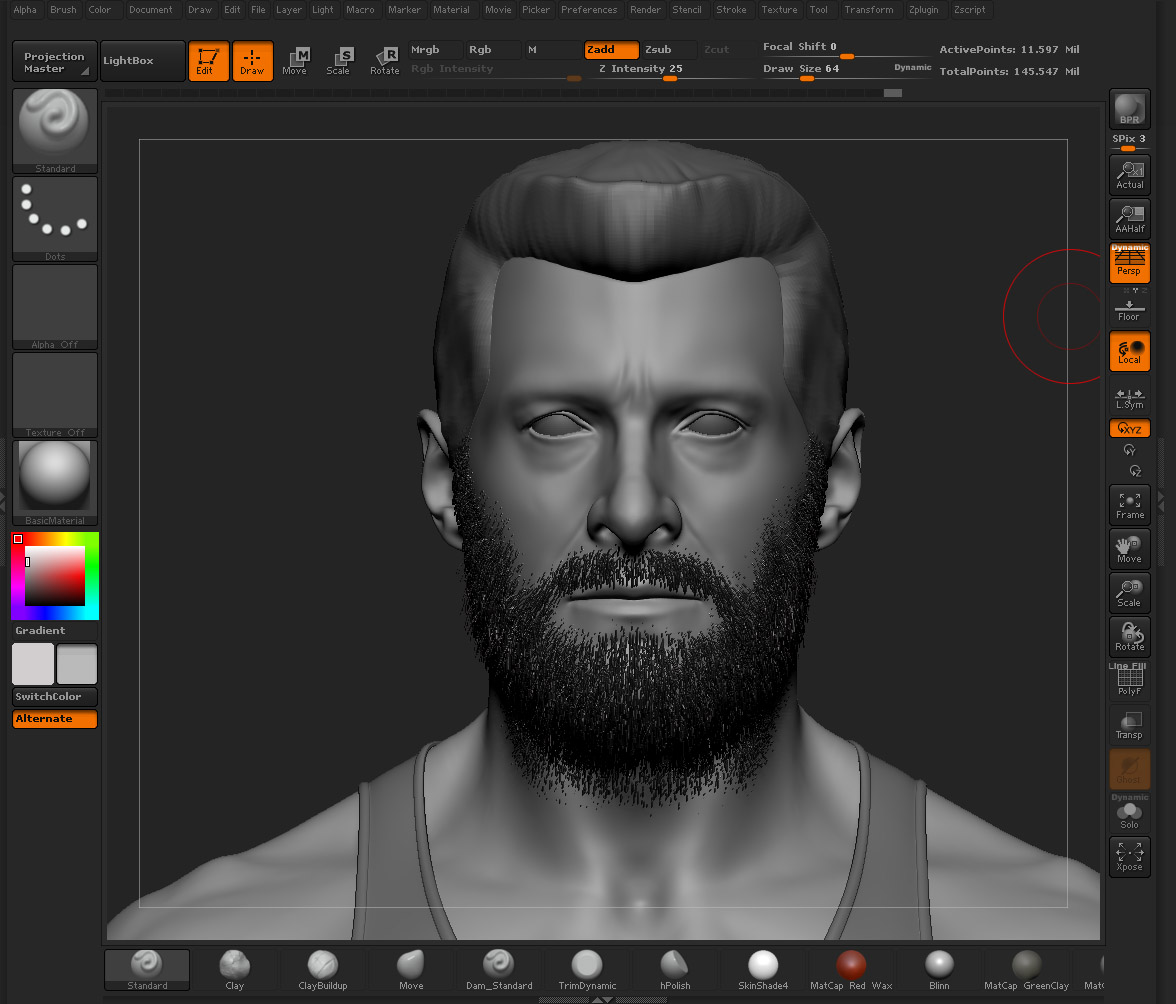Viewport: 1176px width, 1004px height.
Task: Click the Rotate canvas navigation icon
Action: 1130,636
